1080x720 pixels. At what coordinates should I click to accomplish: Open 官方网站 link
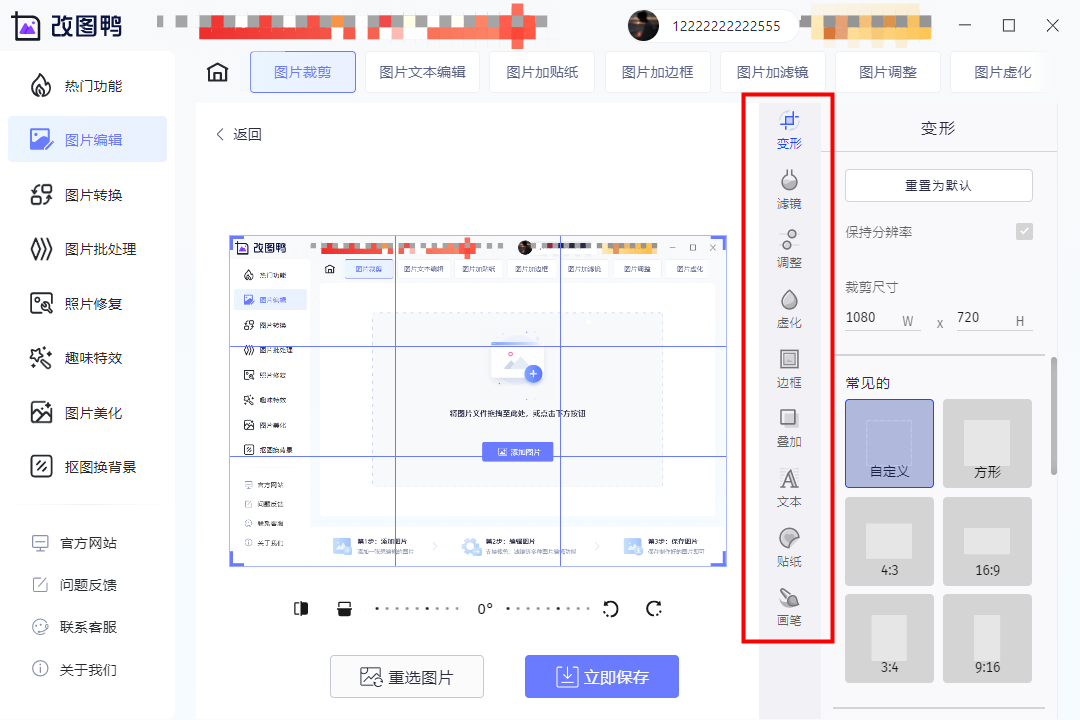click(x=75, y=543)
